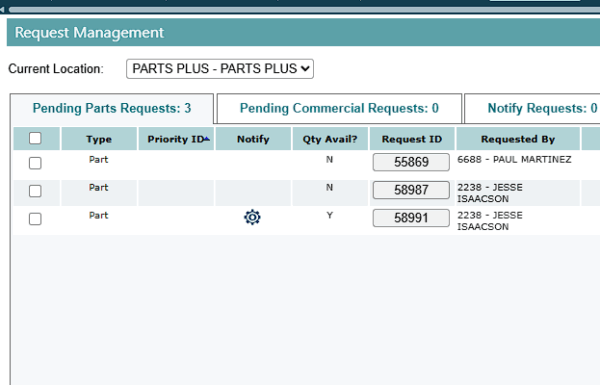This screenshot has width=600, height=385.
Task: Check the box for request 58991
Action: click(x=35, y=219)
